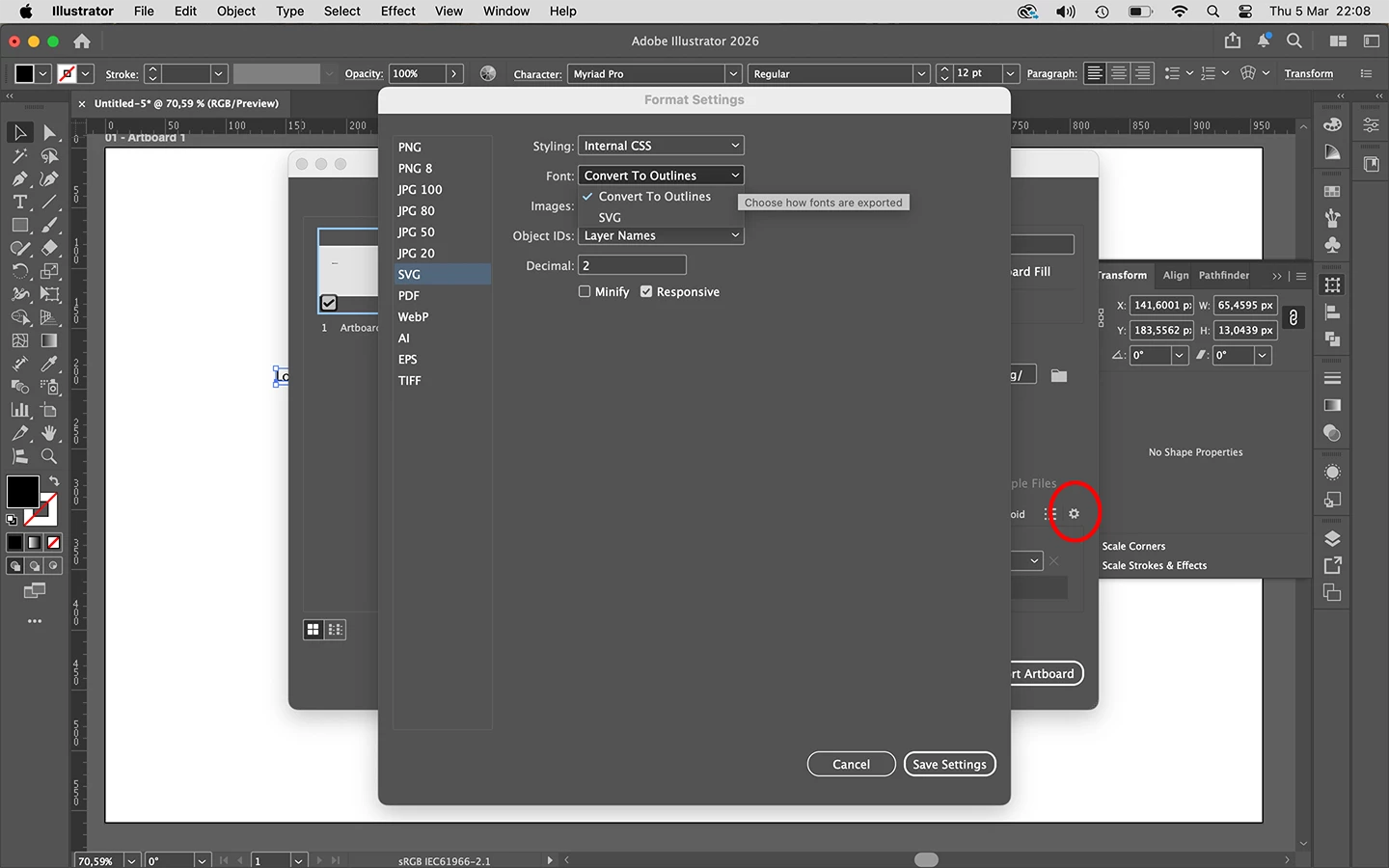Set fill mode to None
Image resolution: width=1389 pixels, height=868 pixels.
[54, 543]
